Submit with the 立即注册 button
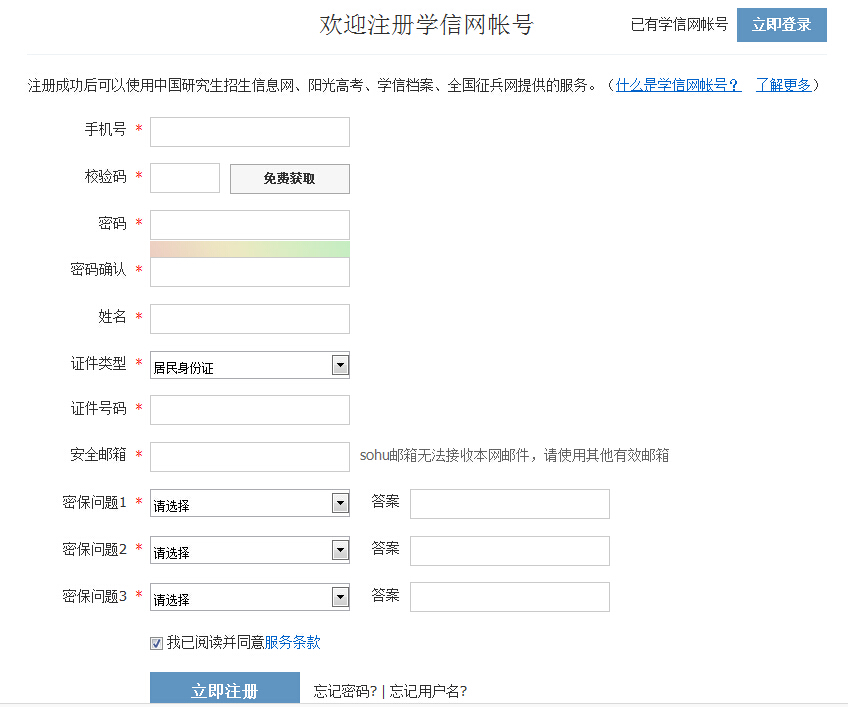This screenshot has width=848, height=707. (224, 690)
